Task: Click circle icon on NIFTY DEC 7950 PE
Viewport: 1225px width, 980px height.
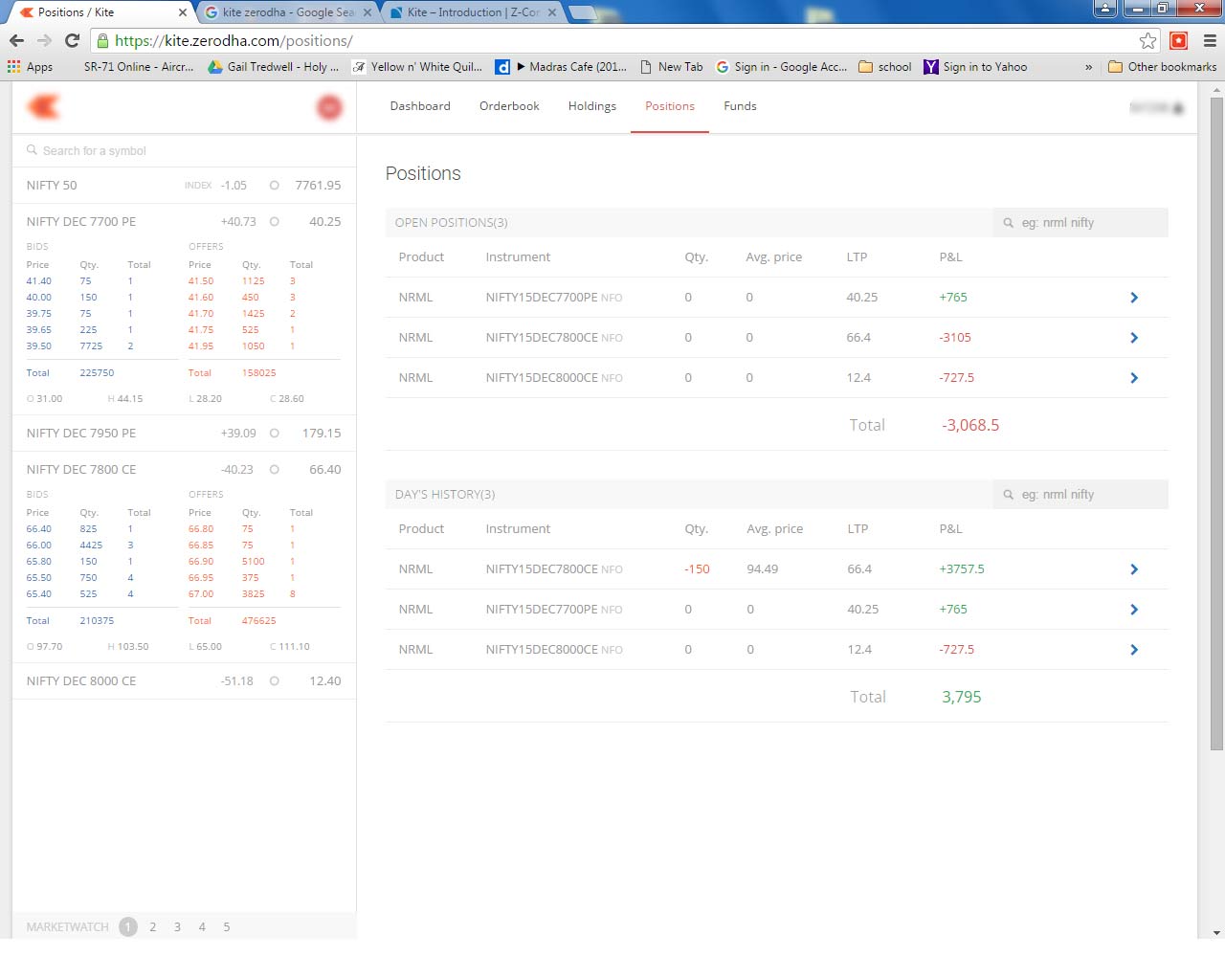Action: click(275, 434)
